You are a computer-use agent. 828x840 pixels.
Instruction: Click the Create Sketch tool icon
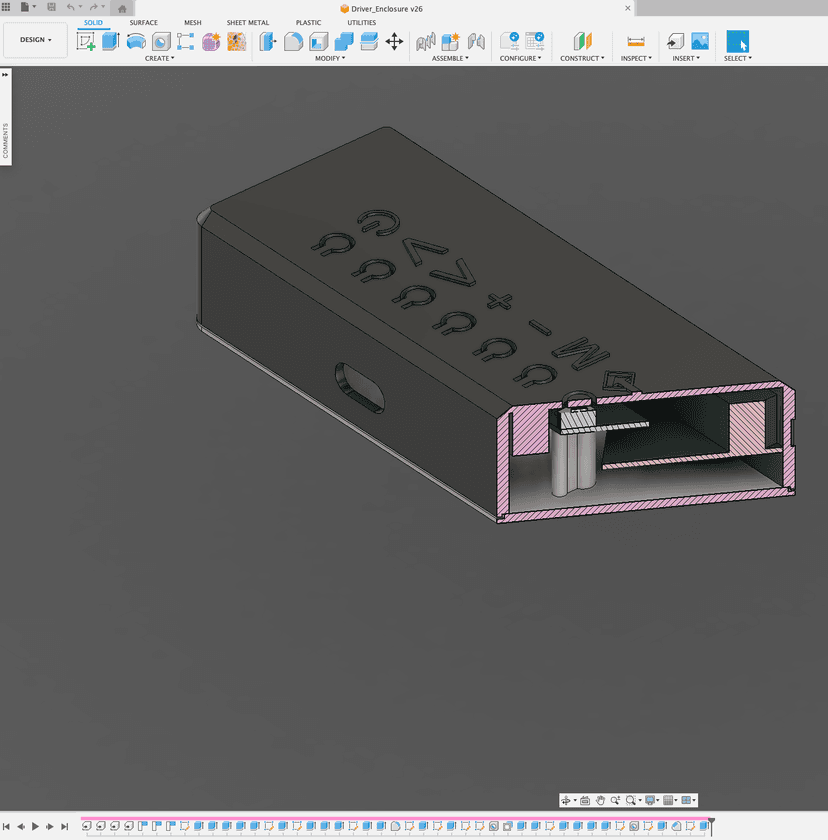86,41
